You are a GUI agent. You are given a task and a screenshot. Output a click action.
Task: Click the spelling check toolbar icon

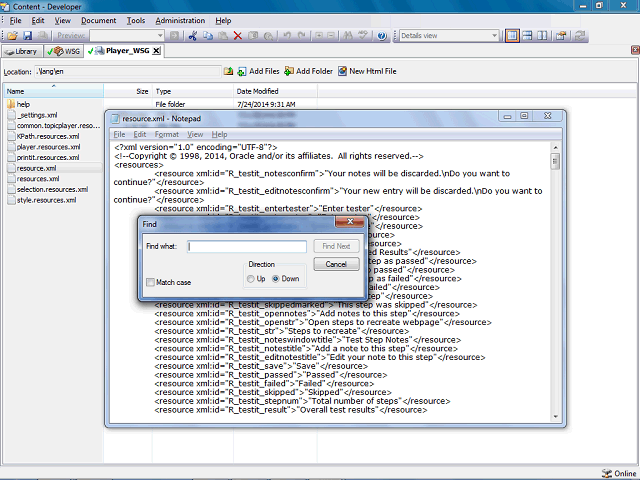coord(362,36)
